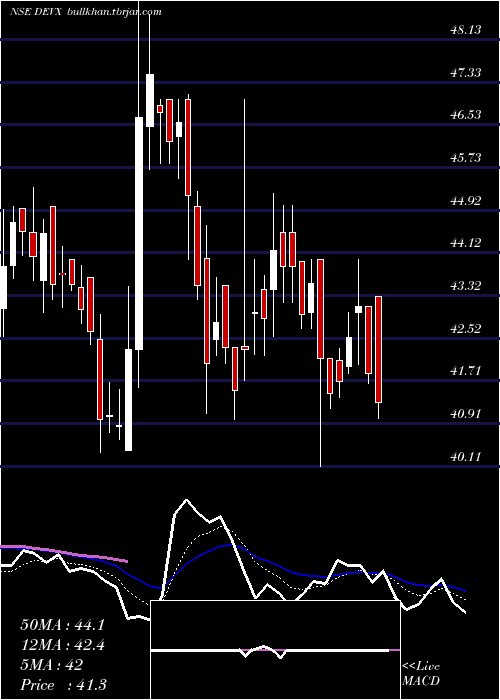Viewport: 500px width, 700px height.
Task: Click the pink moving average line segment
Action: click(x=64, y=553)
